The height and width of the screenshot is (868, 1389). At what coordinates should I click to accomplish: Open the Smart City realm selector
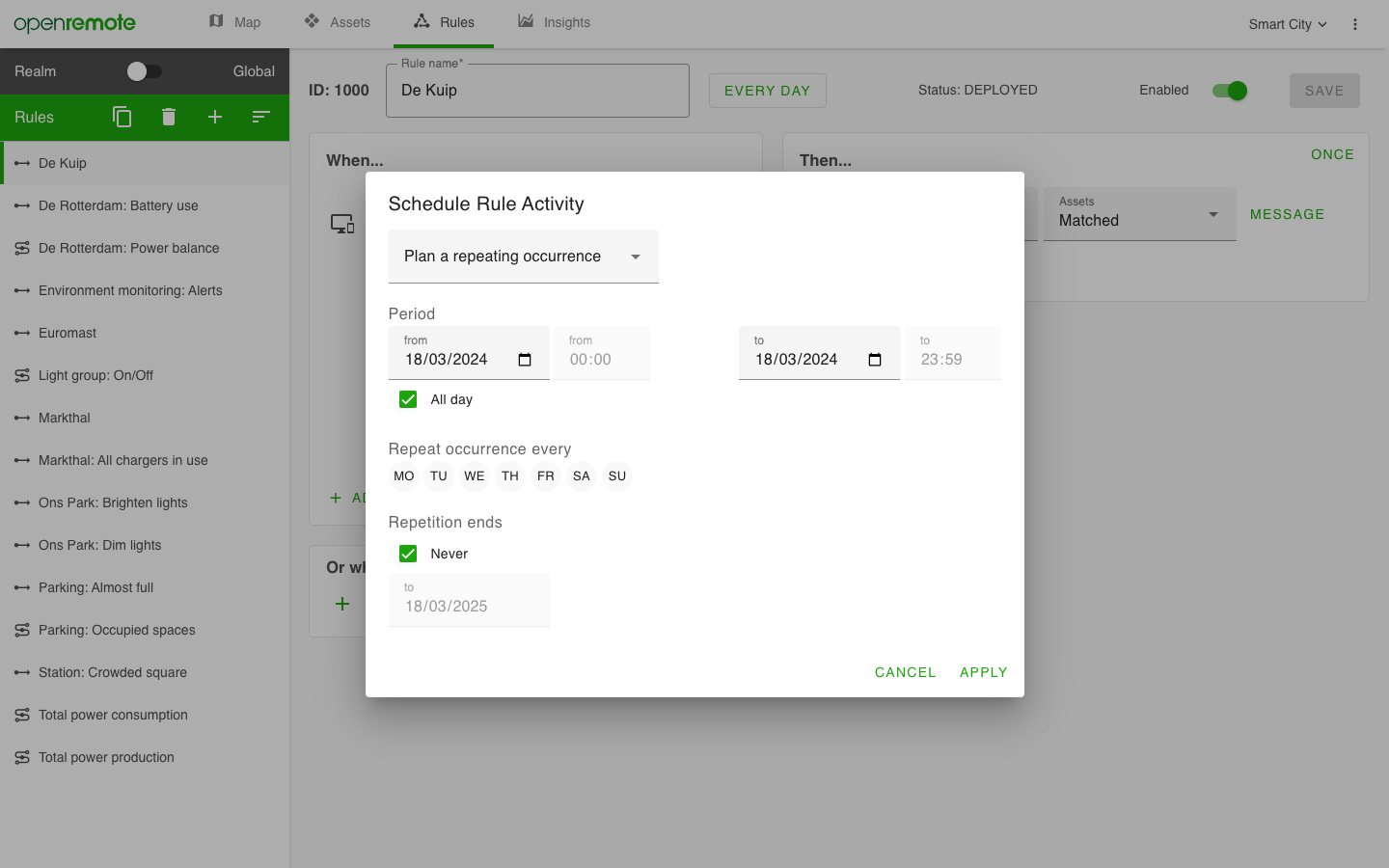tap(1287, 23)
